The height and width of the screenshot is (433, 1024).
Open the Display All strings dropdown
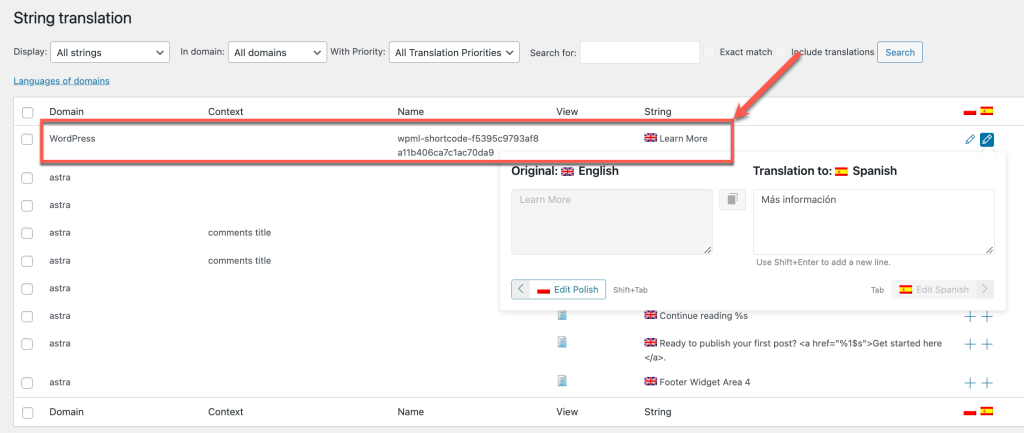coord(111,52)
